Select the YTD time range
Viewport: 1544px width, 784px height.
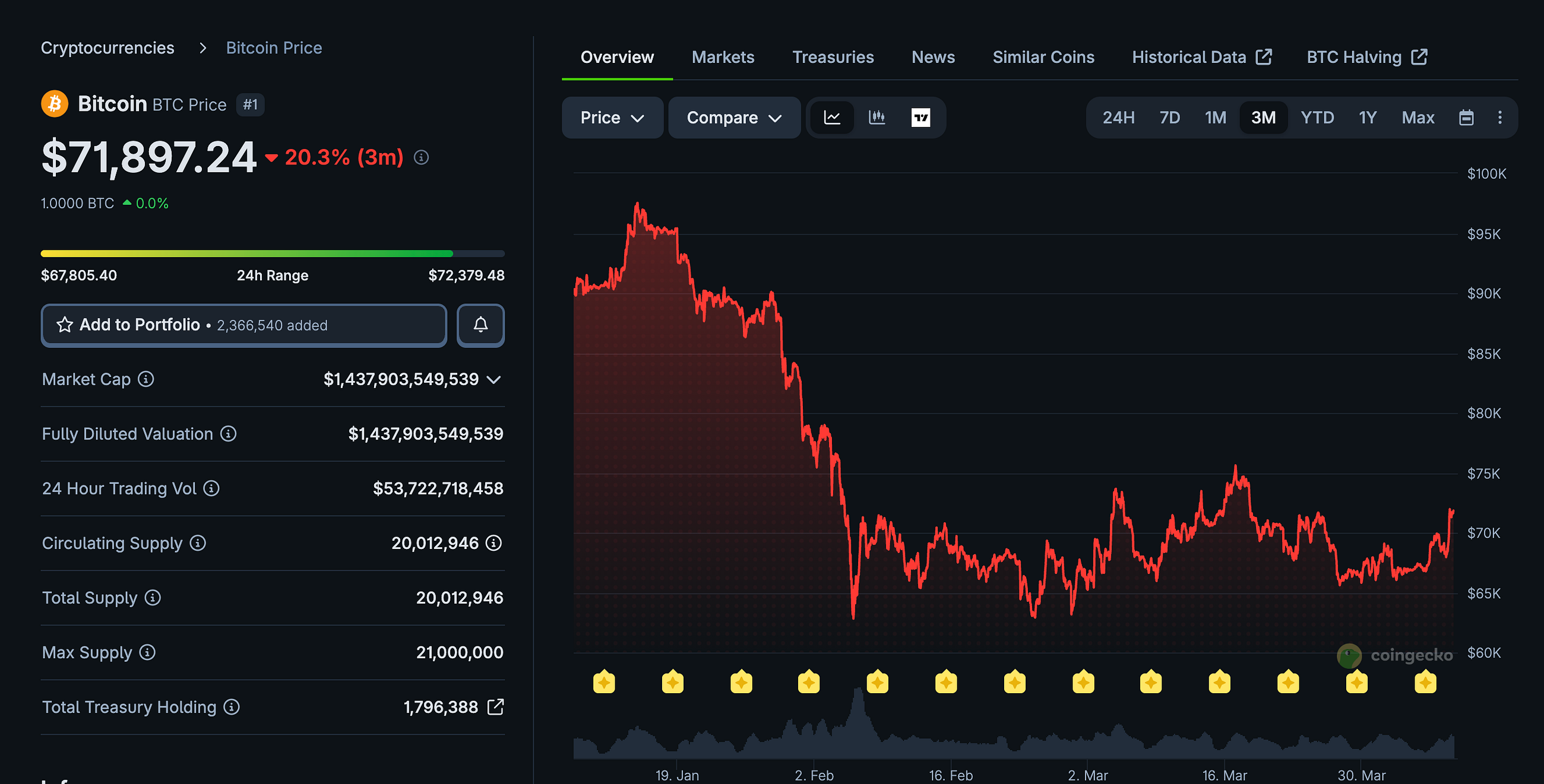1317,118
